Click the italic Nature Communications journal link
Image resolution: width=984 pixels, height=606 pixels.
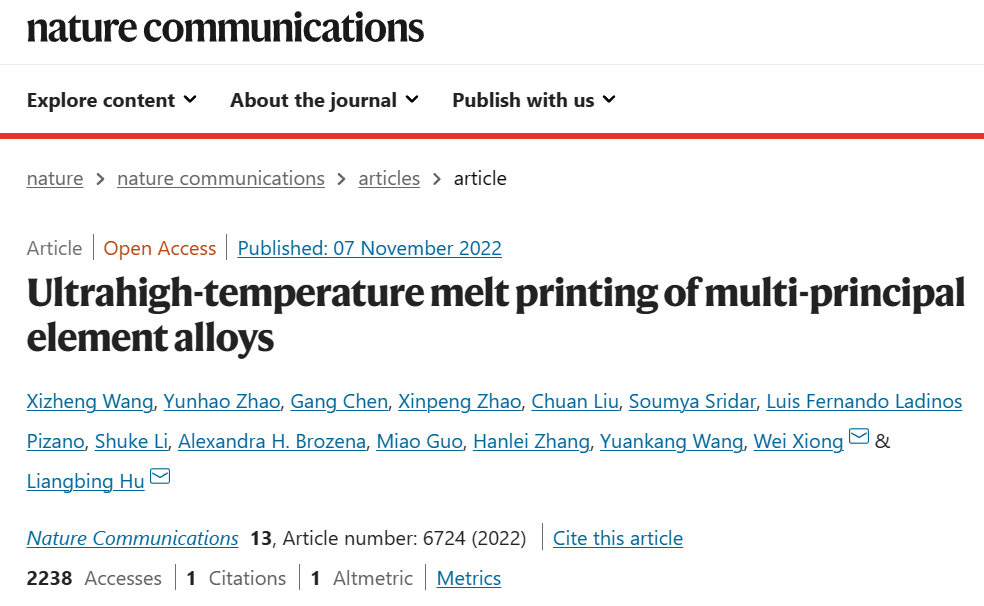pos(132,538)
